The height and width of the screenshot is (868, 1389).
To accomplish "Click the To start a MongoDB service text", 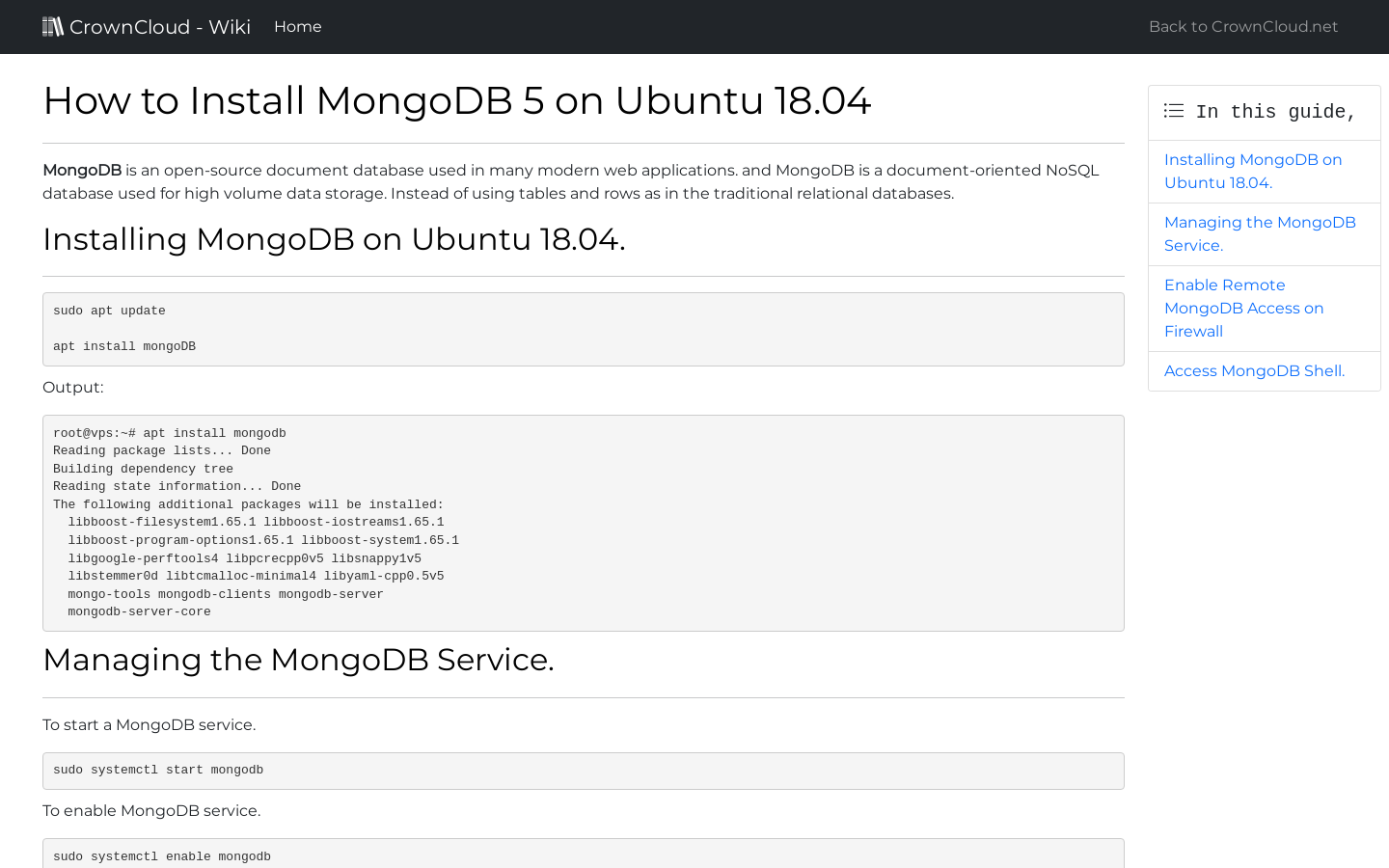I will point(150,725).
